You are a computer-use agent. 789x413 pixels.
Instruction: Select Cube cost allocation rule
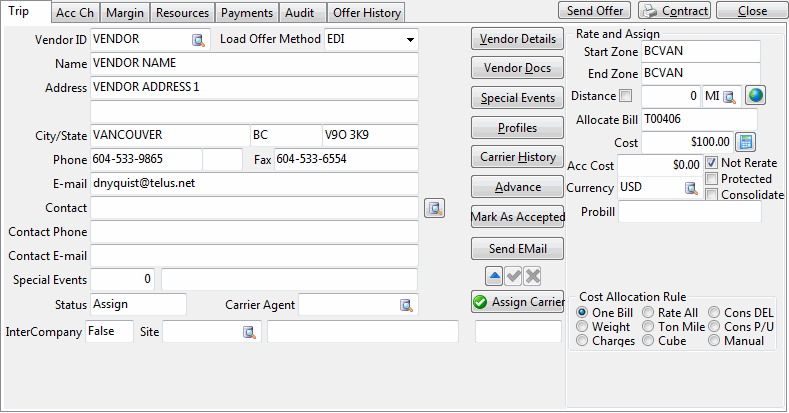coord(648,341)
